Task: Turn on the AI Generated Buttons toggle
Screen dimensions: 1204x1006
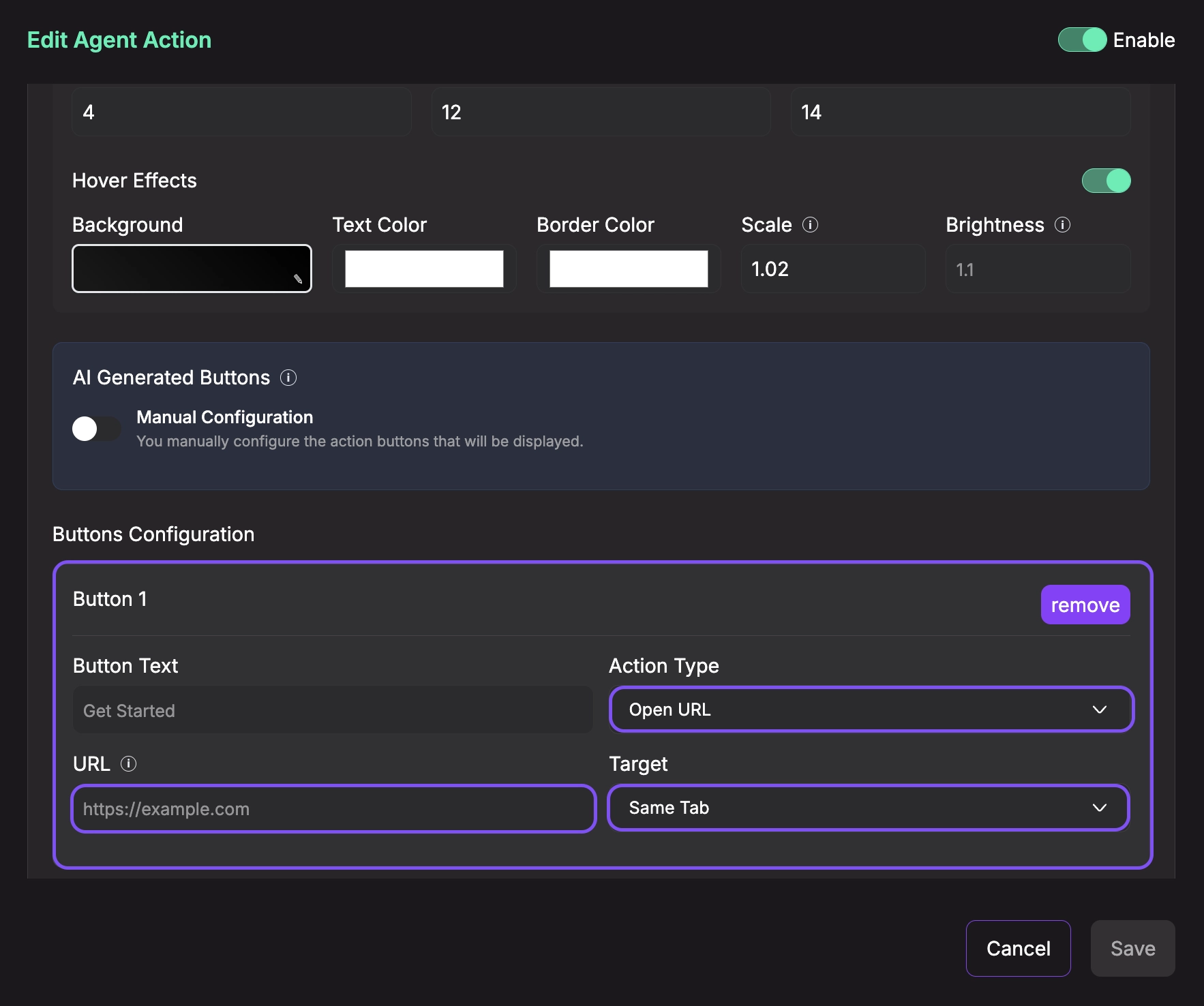Action: coord(96,429)
